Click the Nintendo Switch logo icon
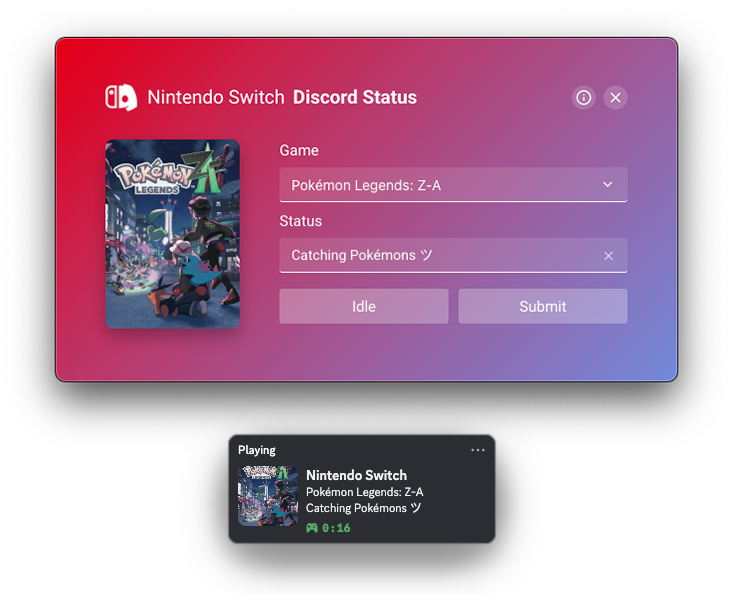This screenshot has width=733, height=594. tap(121, 98)
